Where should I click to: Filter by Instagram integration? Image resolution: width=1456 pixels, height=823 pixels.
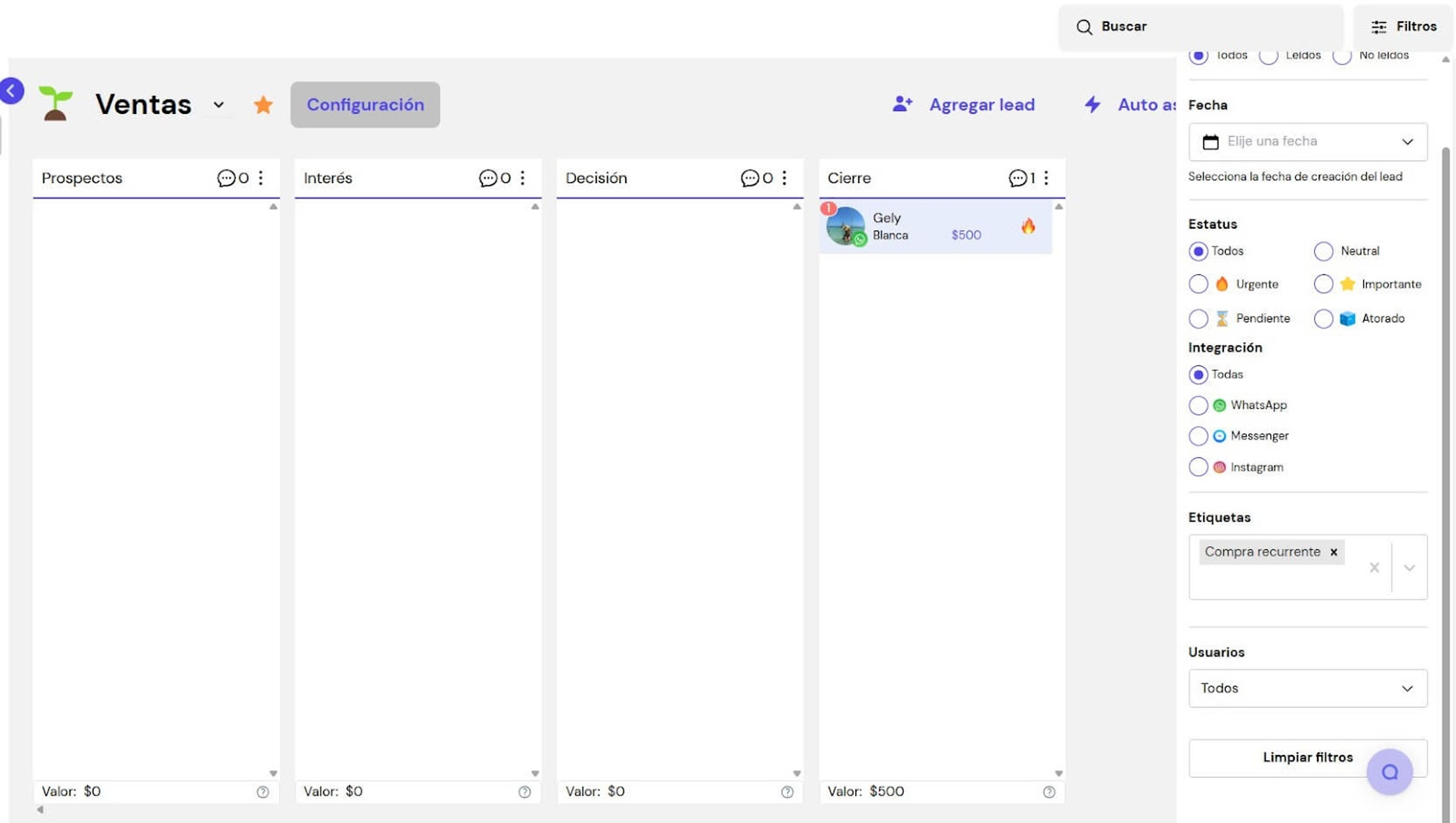coord(1198,468)
